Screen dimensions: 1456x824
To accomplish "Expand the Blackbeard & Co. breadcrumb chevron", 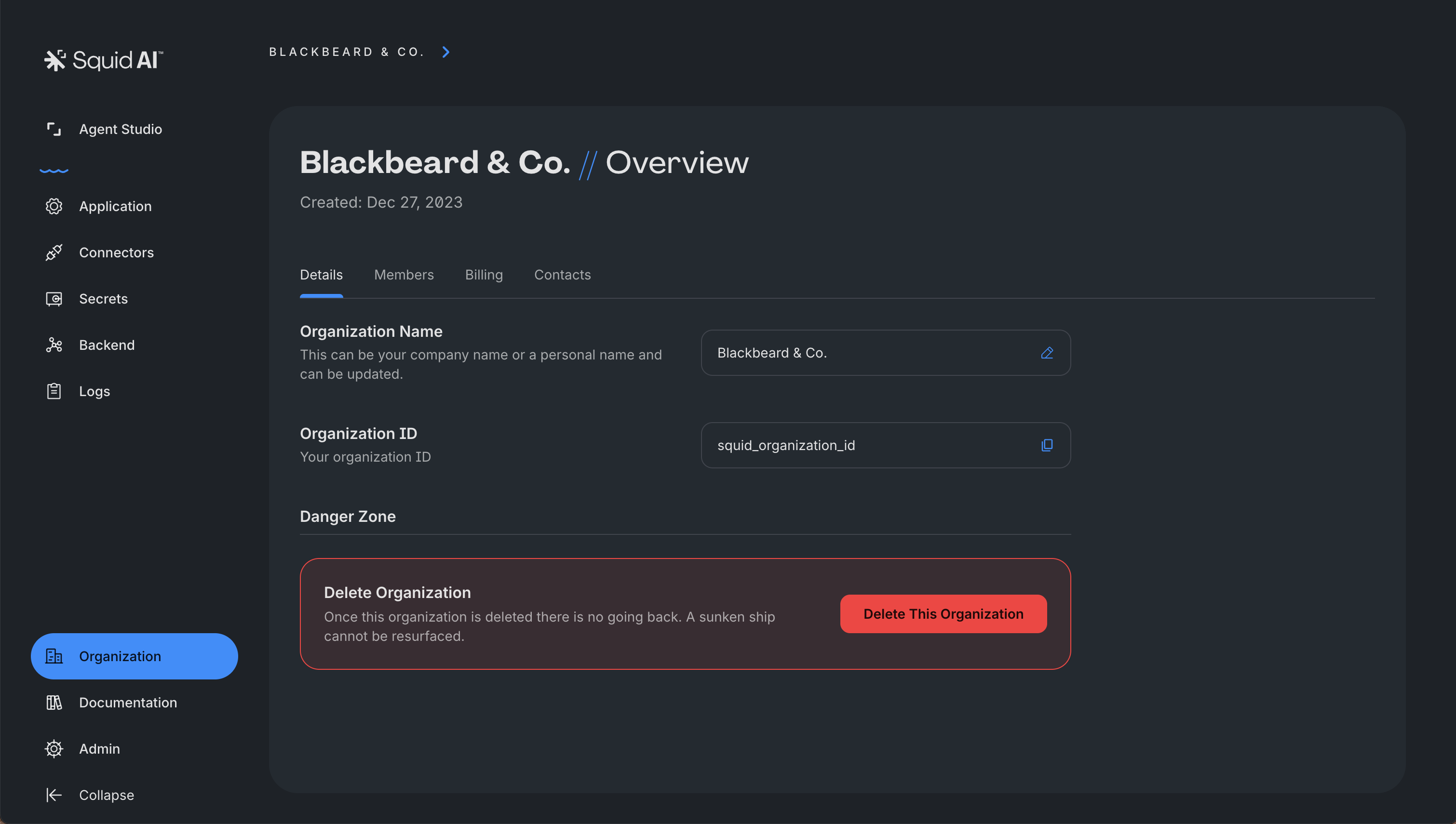I will point(446,52).
